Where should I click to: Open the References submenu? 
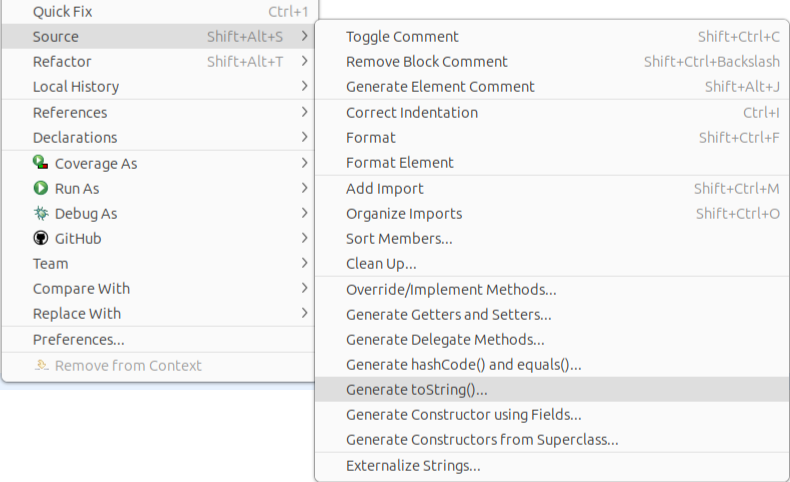tap(70, 113)
